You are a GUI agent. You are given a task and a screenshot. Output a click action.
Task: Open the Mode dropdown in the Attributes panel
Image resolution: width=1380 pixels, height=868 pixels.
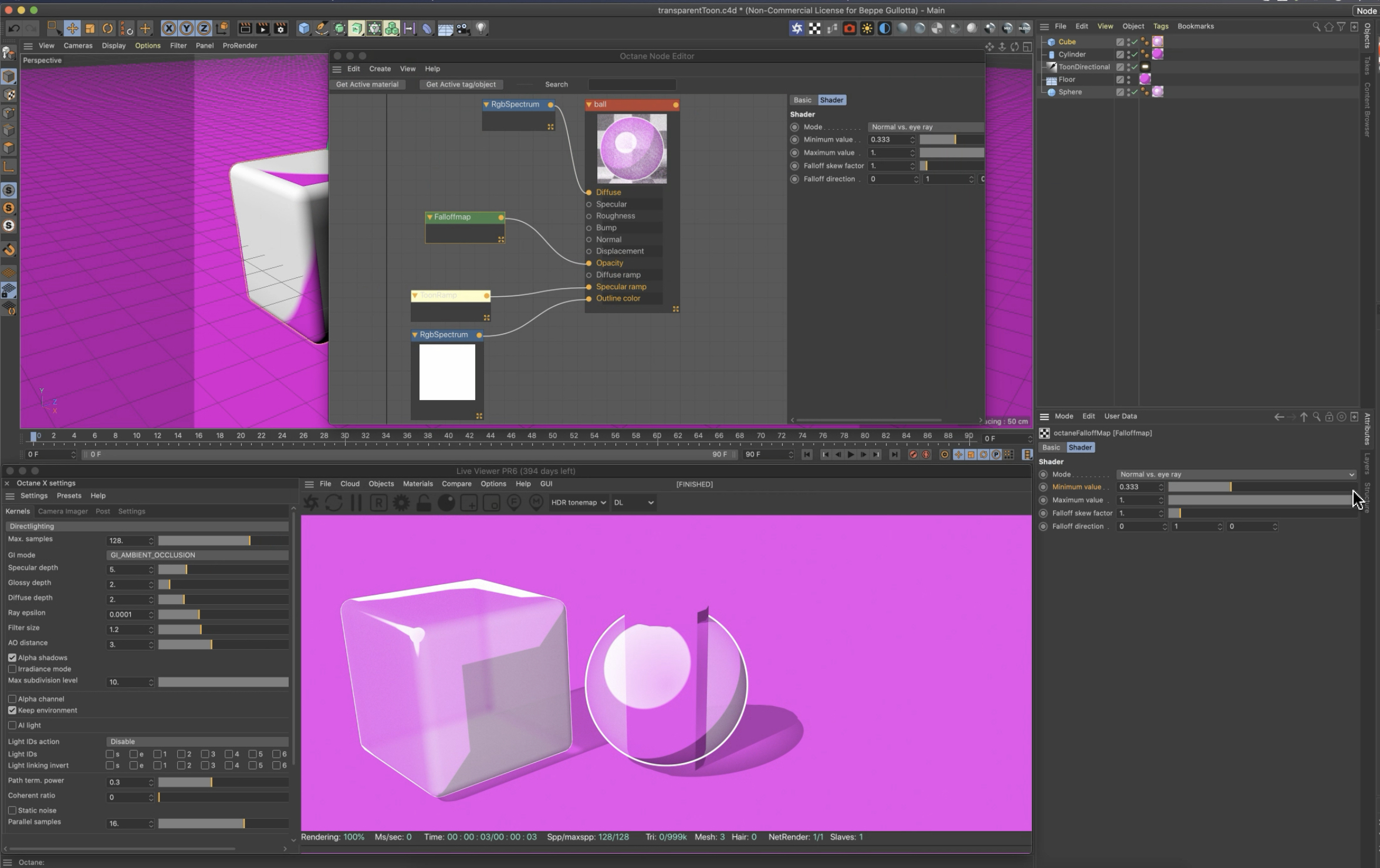tap(1237, 474)
